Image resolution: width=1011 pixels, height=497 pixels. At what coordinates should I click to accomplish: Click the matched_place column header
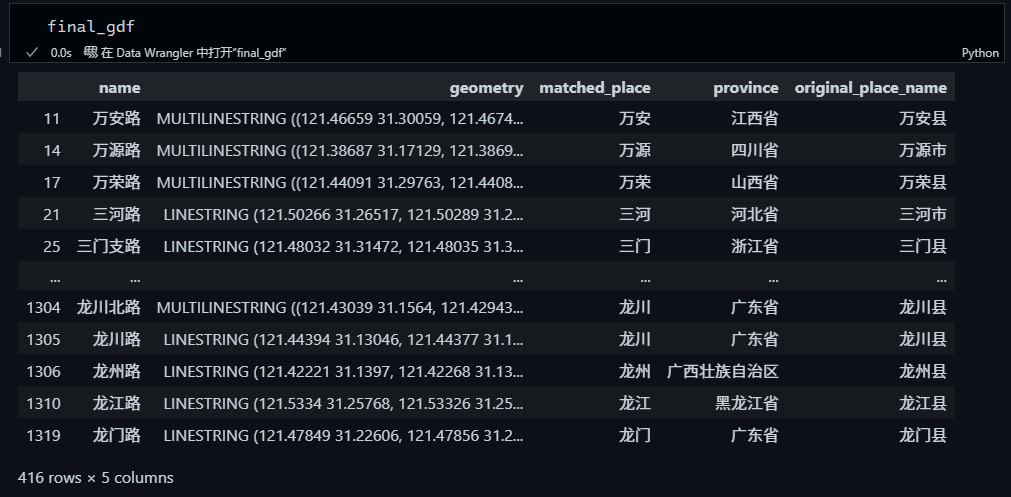(x=594, y=88)
